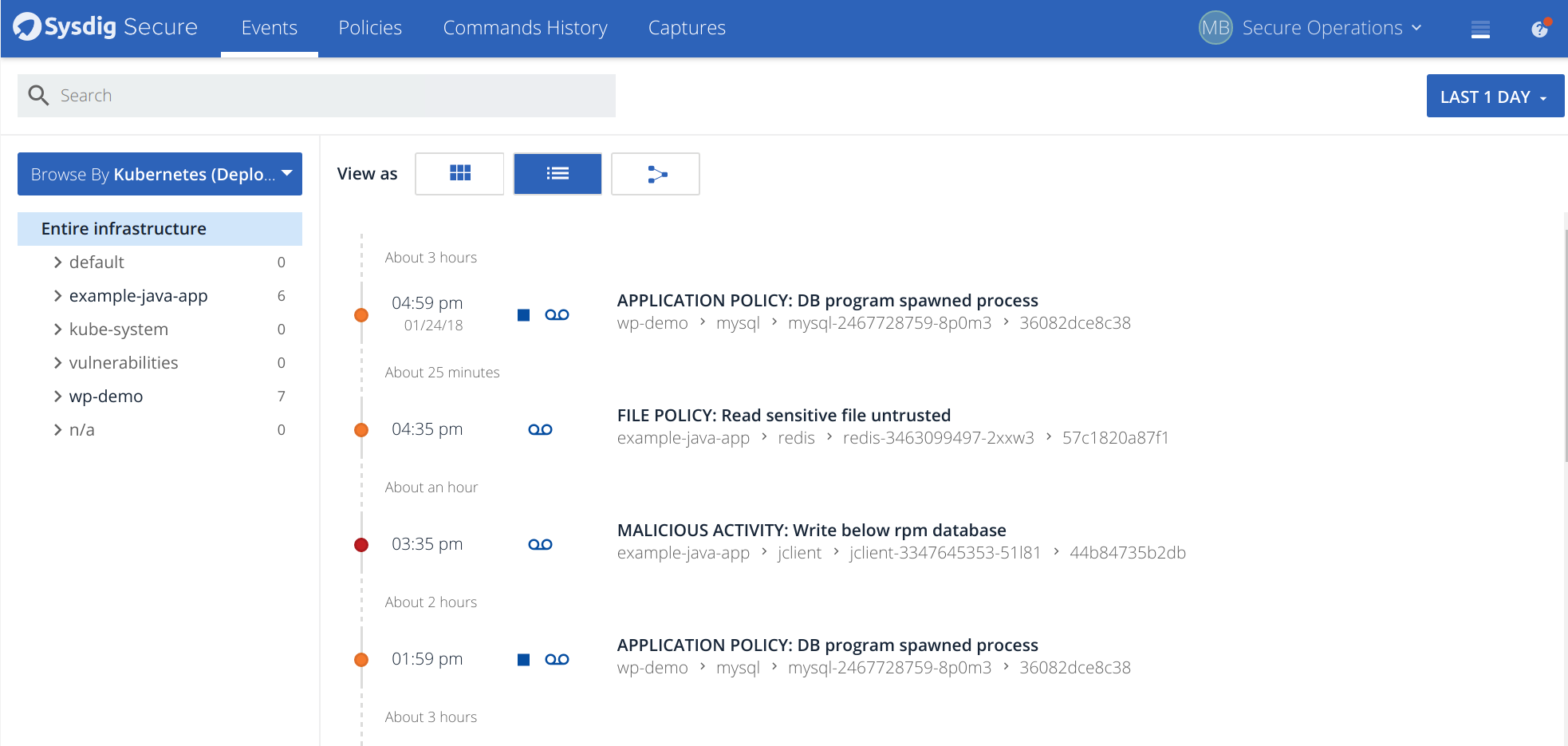
Task: Open capture icon for 04:59 pm event
Action: (557, 315)
